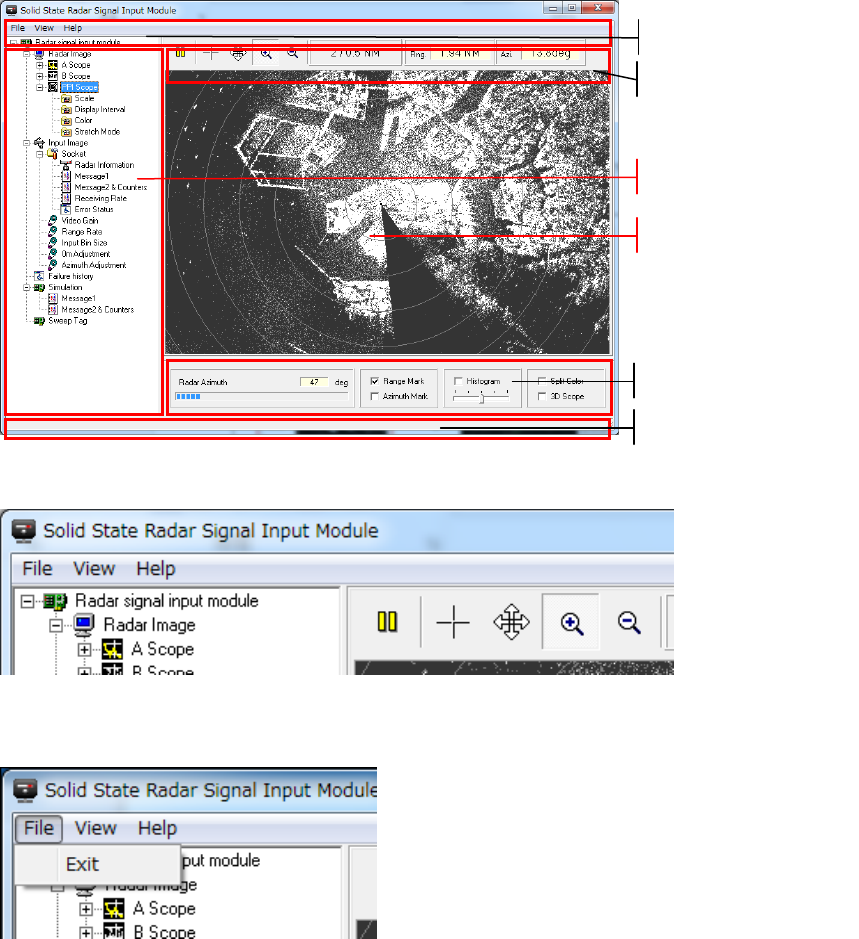The width and height of the screenshot is (859, 939).
Task: Enable the 3D Scope checkbox
Action: point(542,396)
